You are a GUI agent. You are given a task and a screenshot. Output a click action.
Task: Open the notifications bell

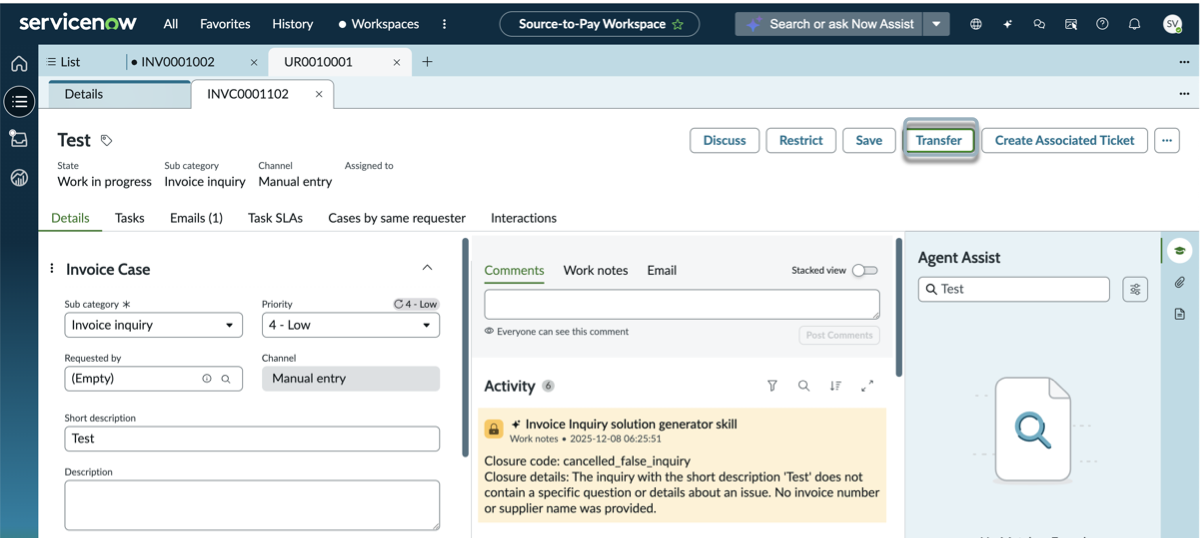tap(1134, 24)
